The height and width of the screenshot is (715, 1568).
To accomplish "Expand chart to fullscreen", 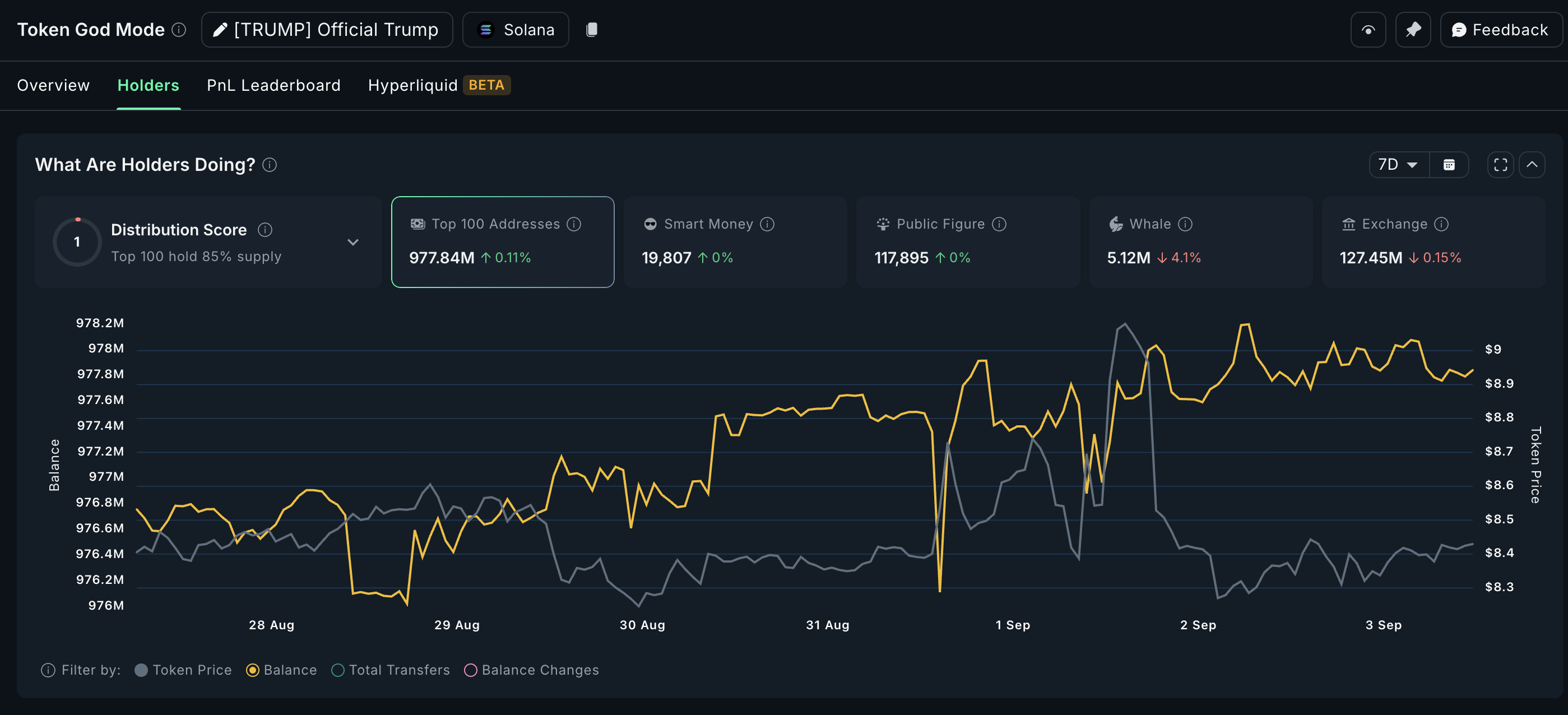I will (1500, 165).
